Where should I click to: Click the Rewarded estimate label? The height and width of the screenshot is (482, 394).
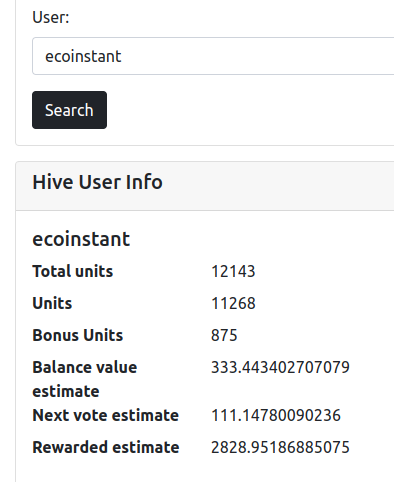[106, 447]
